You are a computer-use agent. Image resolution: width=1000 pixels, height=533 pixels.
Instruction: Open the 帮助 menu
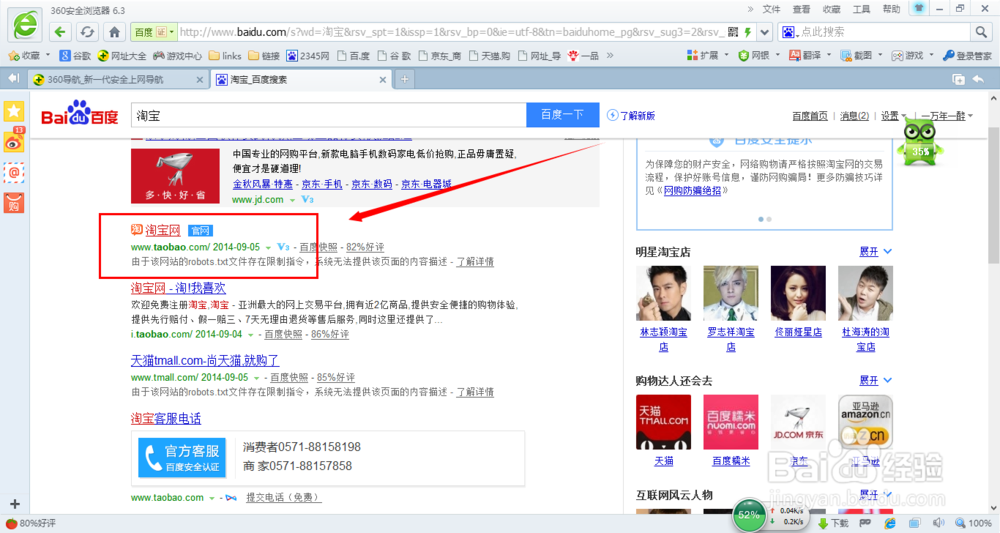click(892, 9)
